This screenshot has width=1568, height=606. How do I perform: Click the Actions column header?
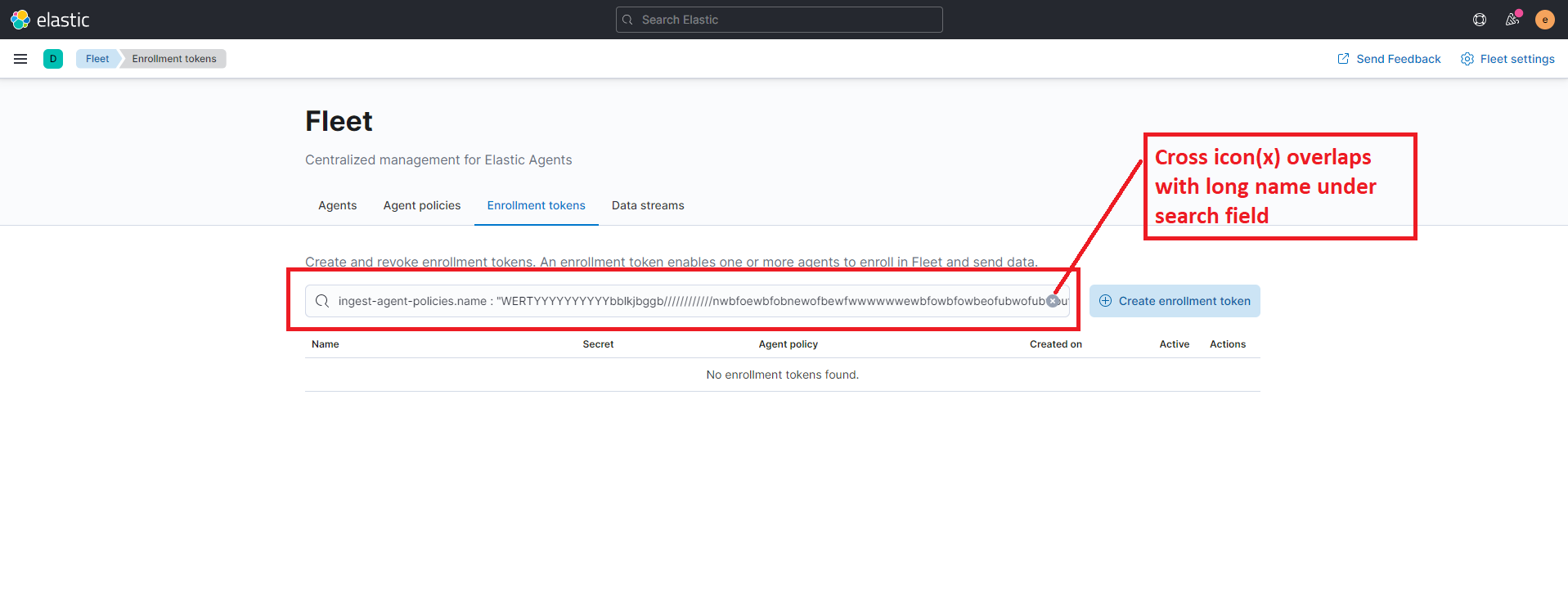[x=1228, y=344]
